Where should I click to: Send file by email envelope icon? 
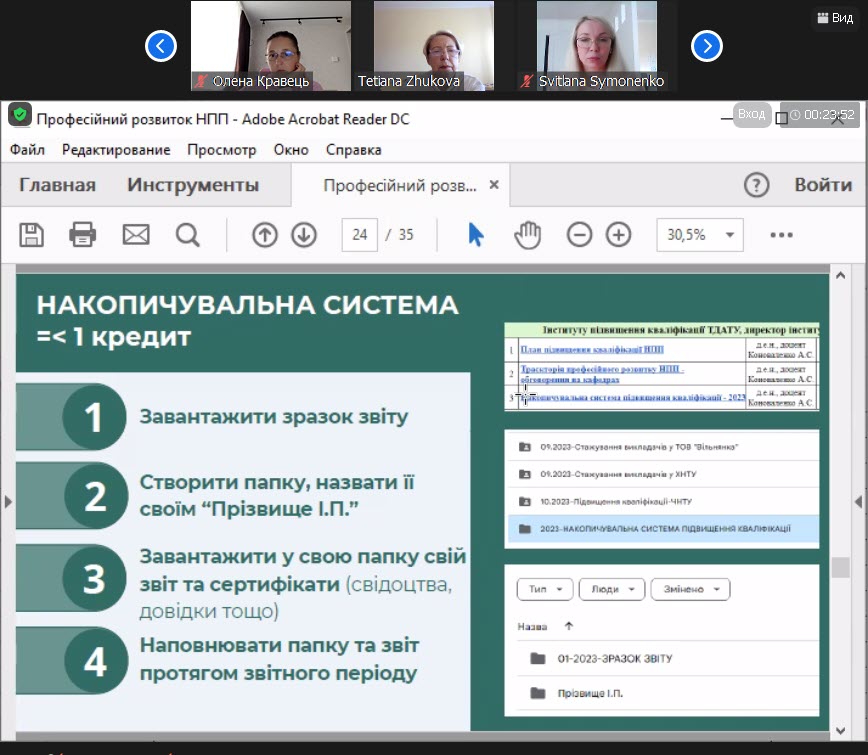136,235
